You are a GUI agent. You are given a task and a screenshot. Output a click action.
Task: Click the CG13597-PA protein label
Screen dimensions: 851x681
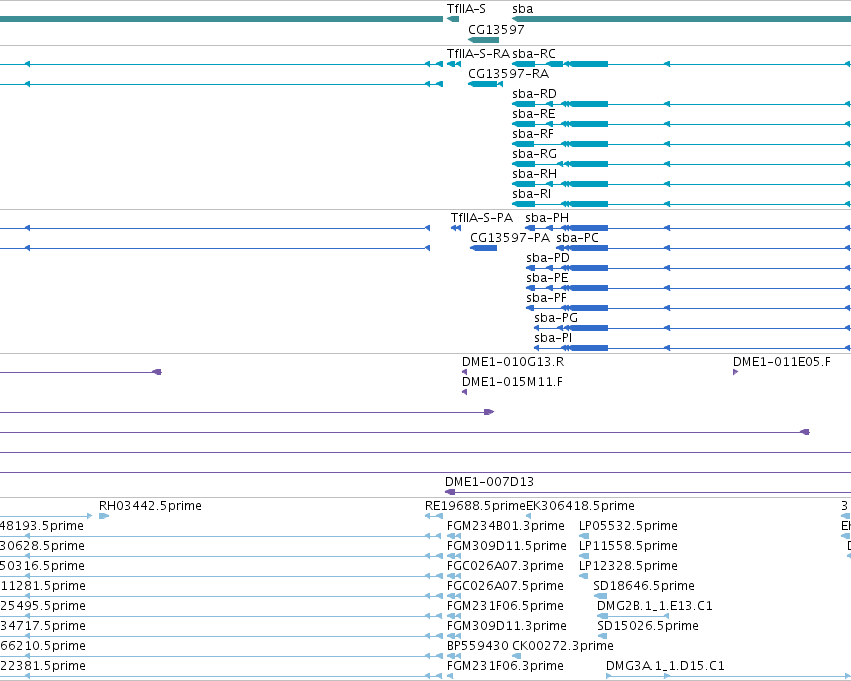(x=510, y=238)
